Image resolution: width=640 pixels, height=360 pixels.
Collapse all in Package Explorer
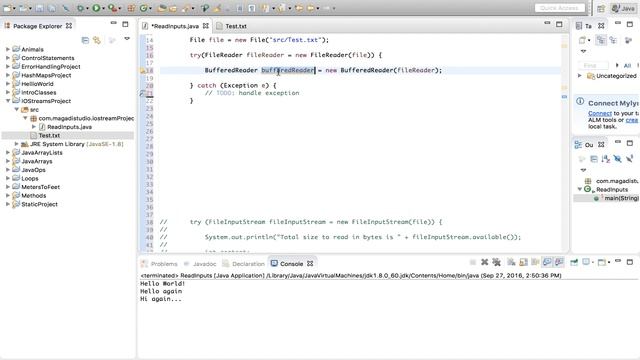[x=85, y=40]
